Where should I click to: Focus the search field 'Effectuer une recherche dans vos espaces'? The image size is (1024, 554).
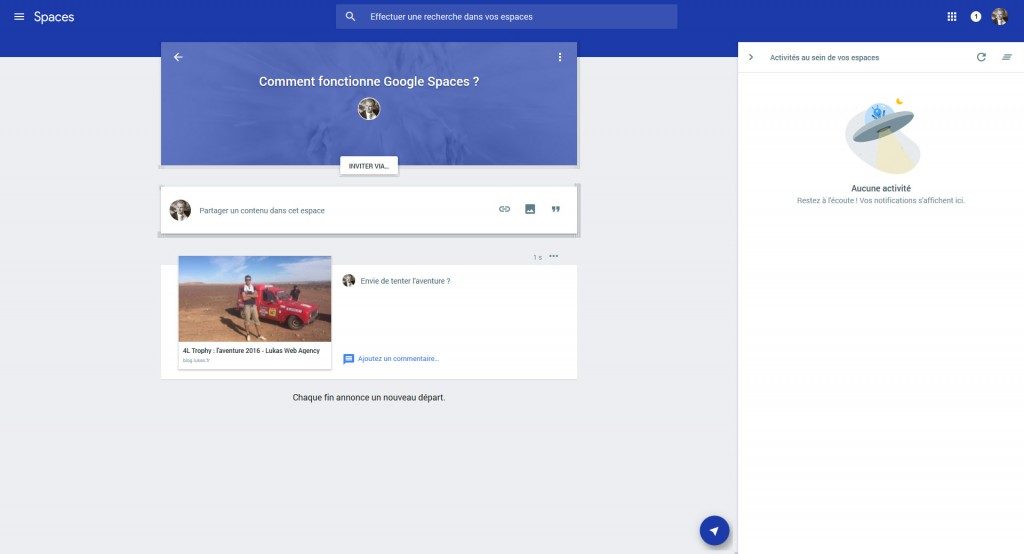click(x=506, y=16)
